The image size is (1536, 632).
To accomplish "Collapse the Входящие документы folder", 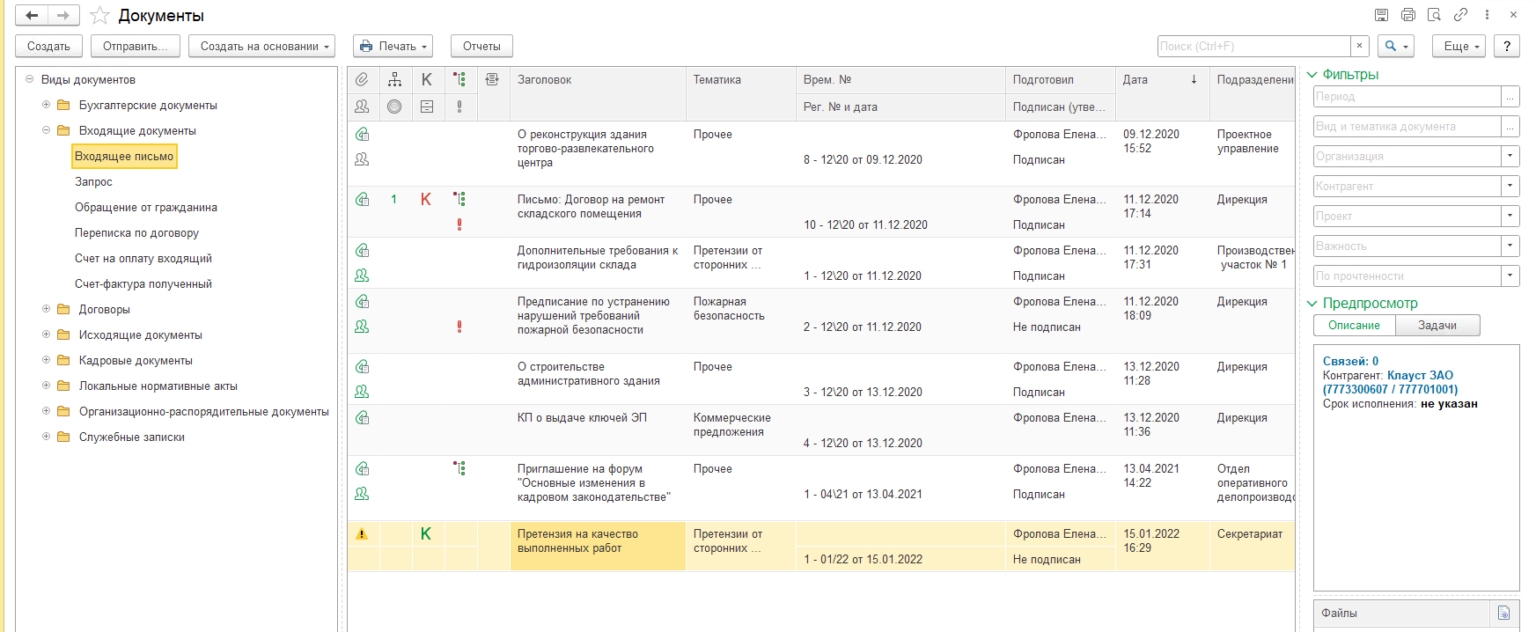I will click(46, 130).
